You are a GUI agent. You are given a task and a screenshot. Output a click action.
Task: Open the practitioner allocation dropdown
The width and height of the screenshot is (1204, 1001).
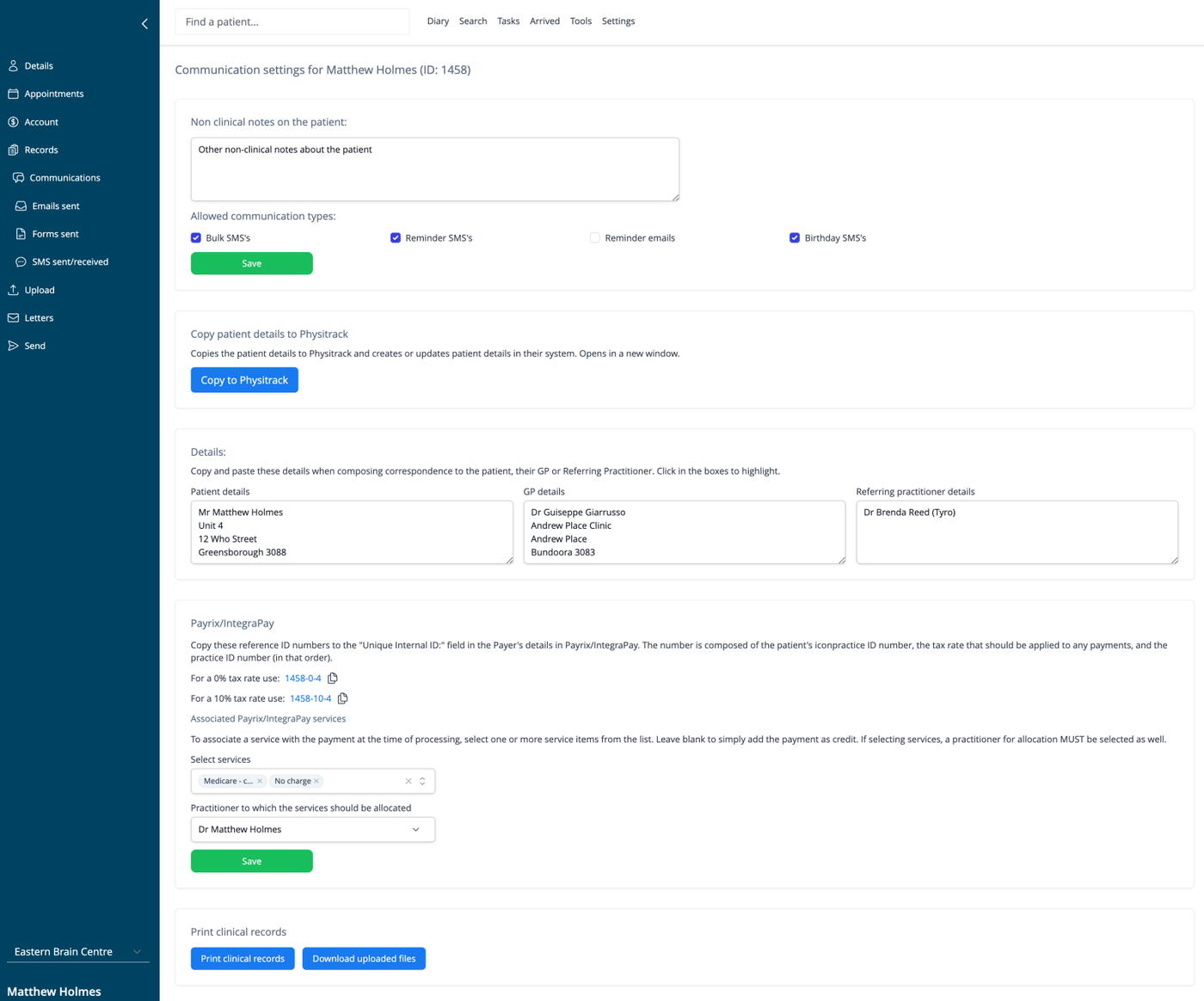[313, 829]
